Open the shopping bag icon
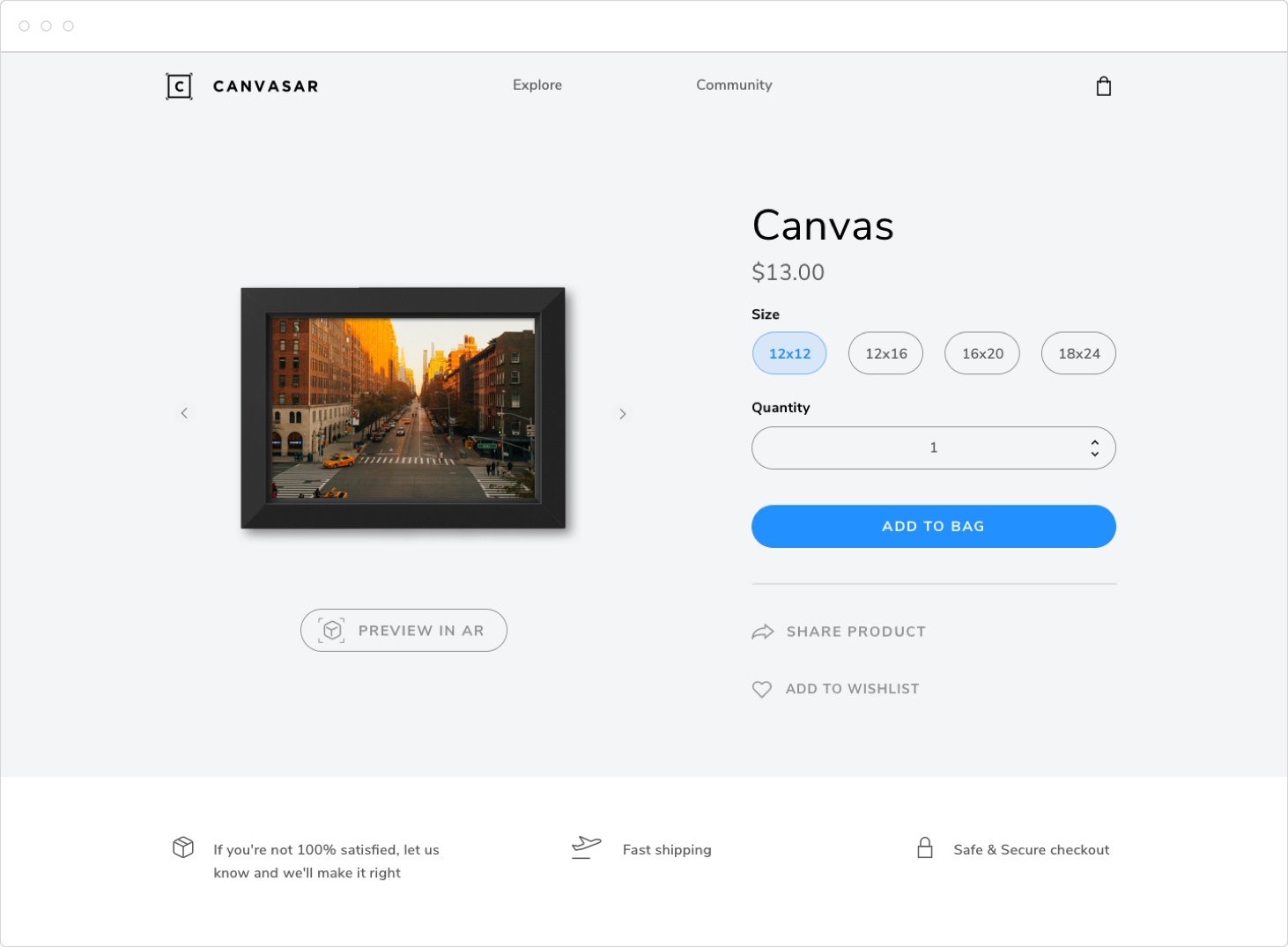 point(1103,86)
